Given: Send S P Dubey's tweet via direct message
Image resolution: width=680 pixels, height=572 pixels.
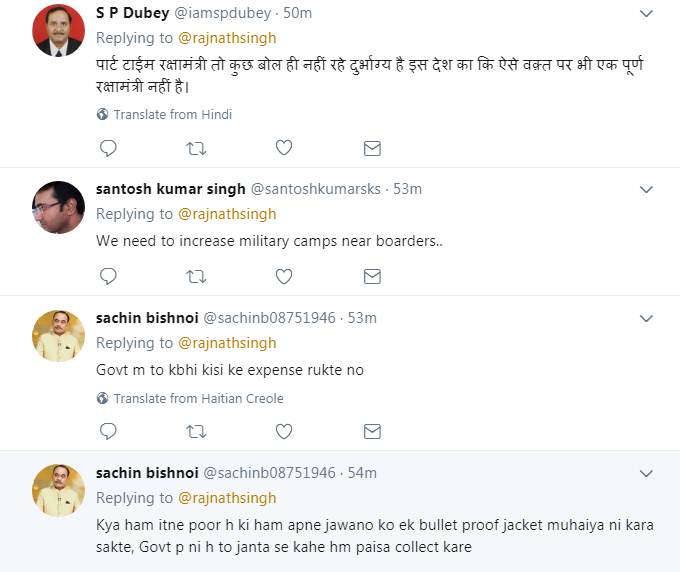Looking at the screenshot, I should tap(372, 148).
